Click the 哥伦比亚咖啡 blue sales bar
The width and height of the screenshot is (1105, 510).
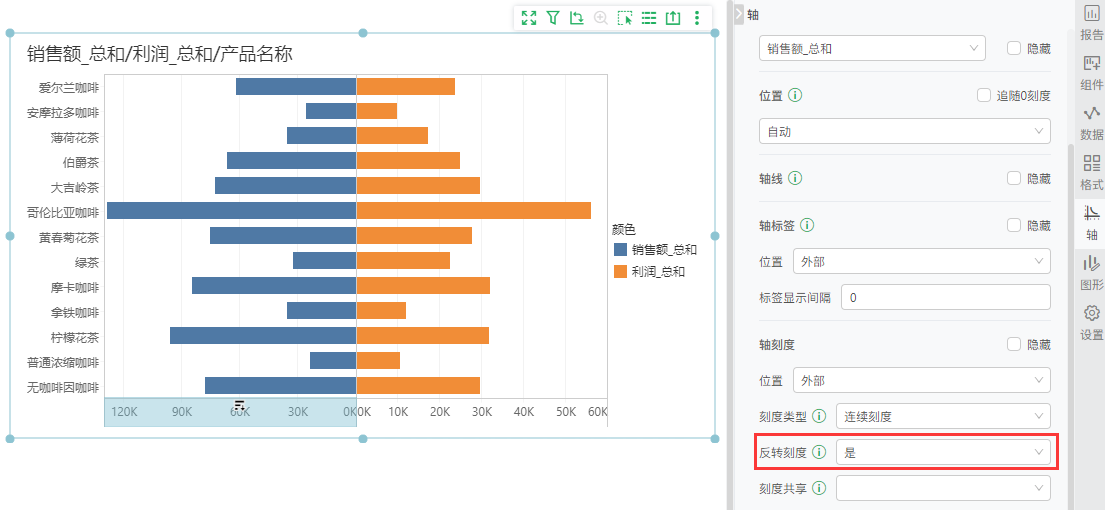coord(231,211)
